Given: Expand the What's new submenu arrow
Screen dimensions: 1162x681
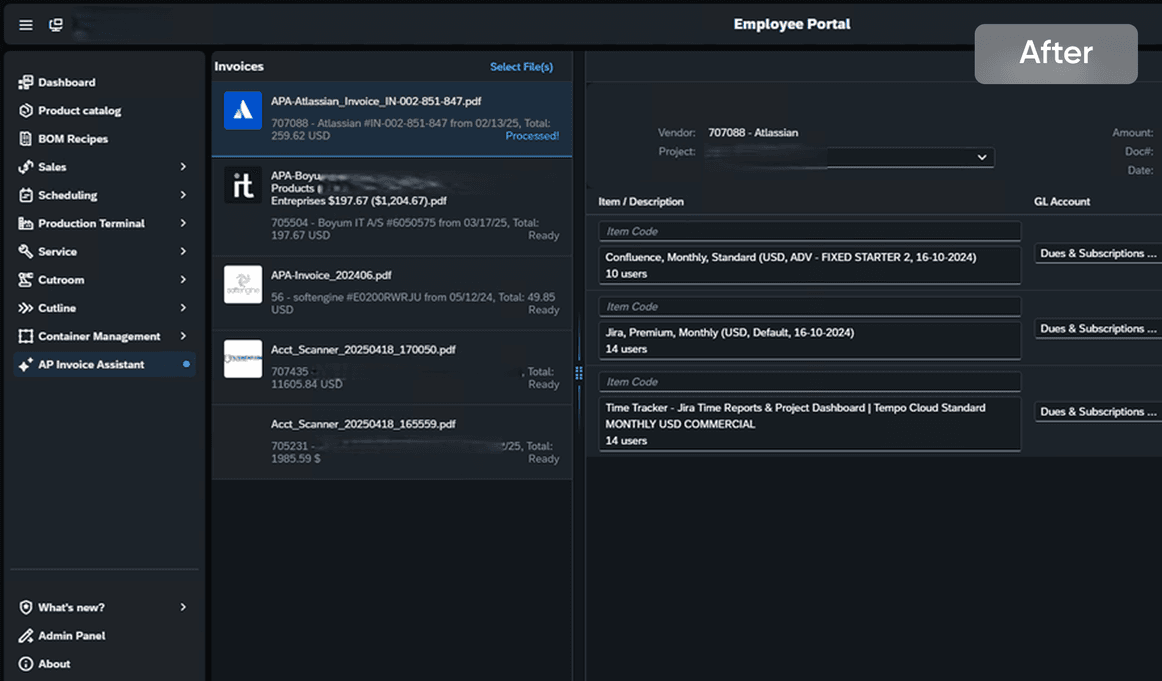Looking at the screenshot, I should (x=183, y=607).
